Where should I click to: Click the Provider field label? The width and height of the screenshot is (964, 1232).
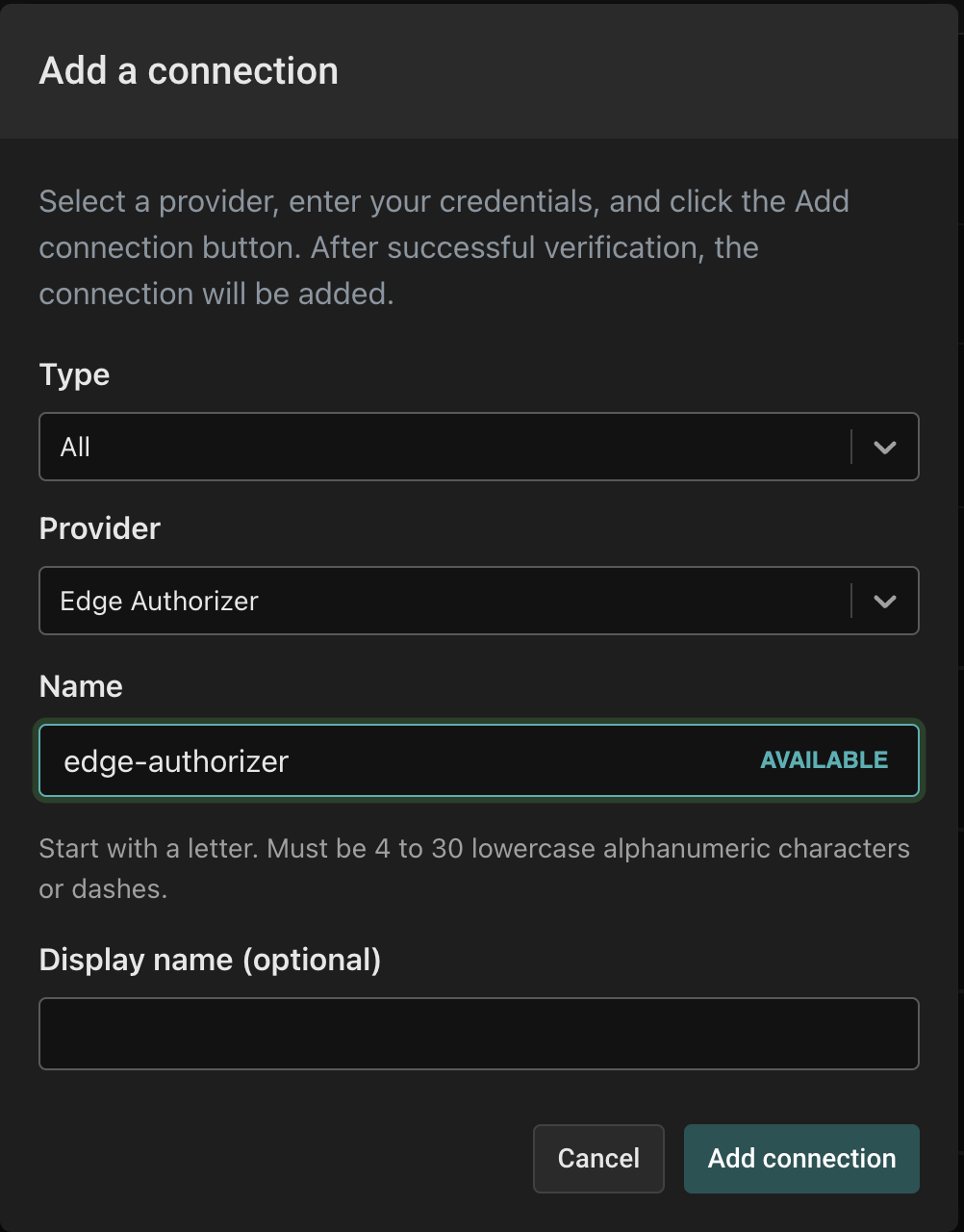pyautogui.click(x=99, y=528)
